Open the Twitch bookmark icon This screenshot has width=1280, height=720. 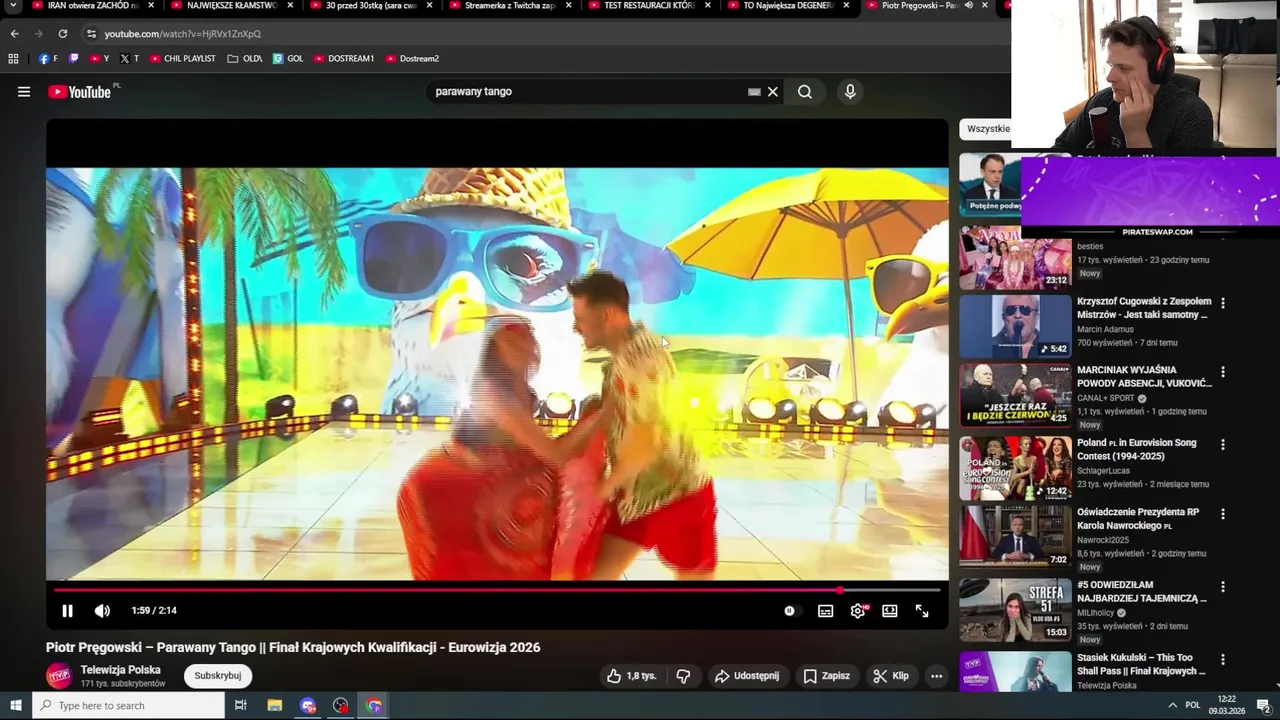click(73, 59)
